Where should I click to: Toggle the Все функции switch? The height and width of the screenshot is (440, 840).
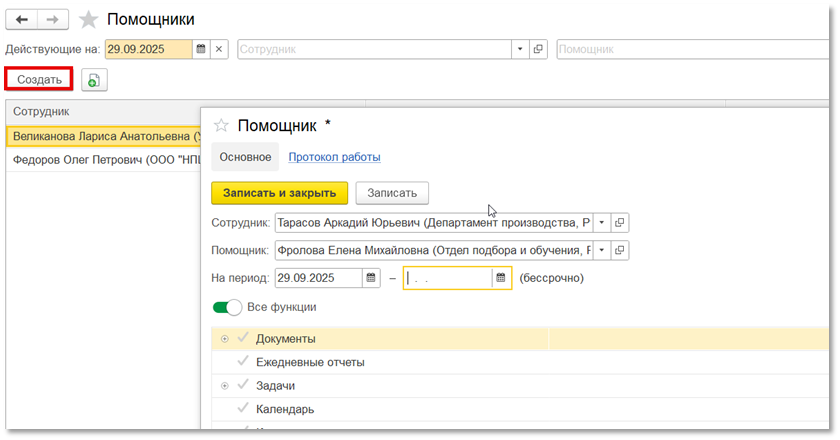pos(226,307)
